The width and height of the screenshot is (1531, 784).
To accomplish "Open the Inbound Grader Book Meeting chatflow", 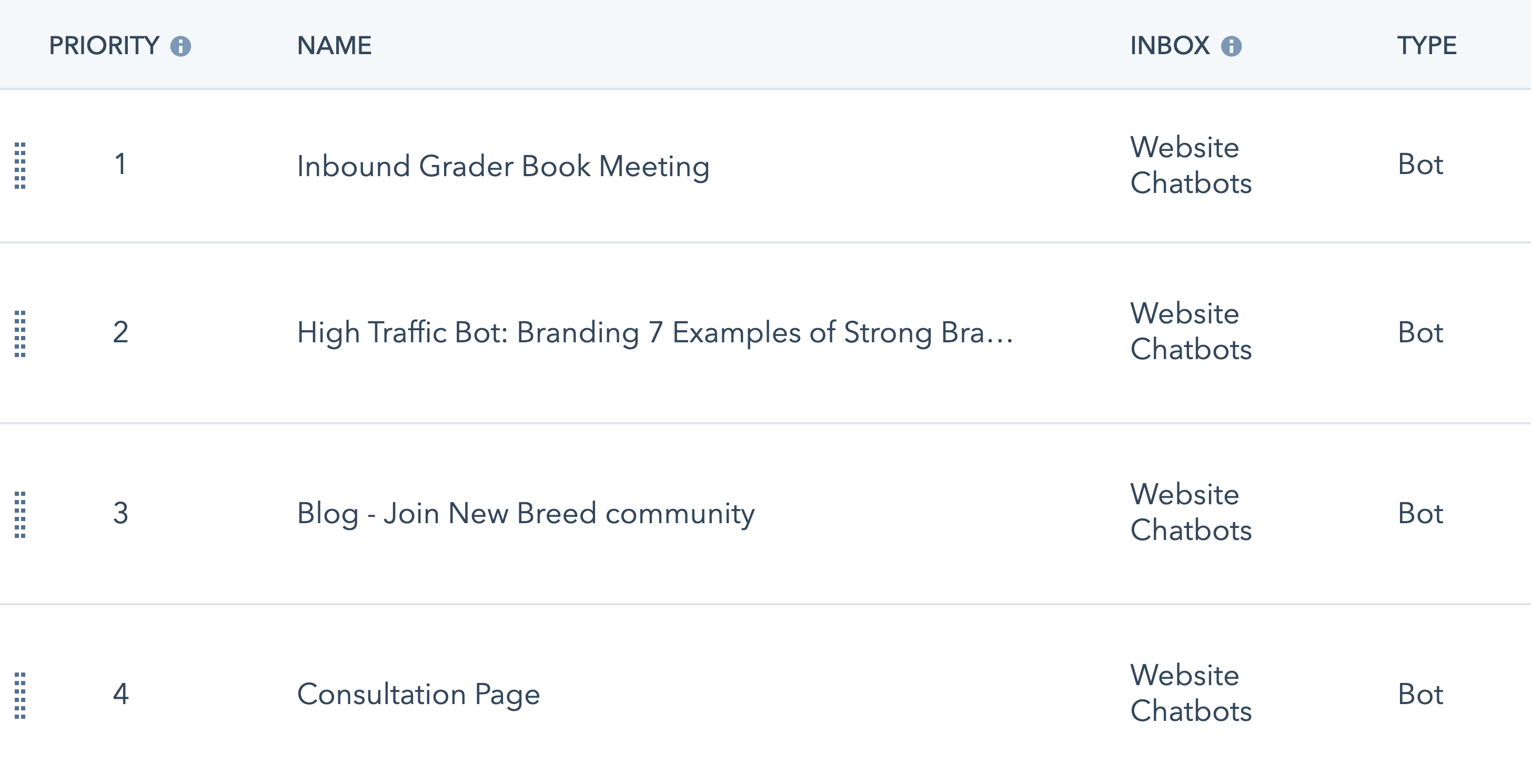I will click(x=503, y=166).
